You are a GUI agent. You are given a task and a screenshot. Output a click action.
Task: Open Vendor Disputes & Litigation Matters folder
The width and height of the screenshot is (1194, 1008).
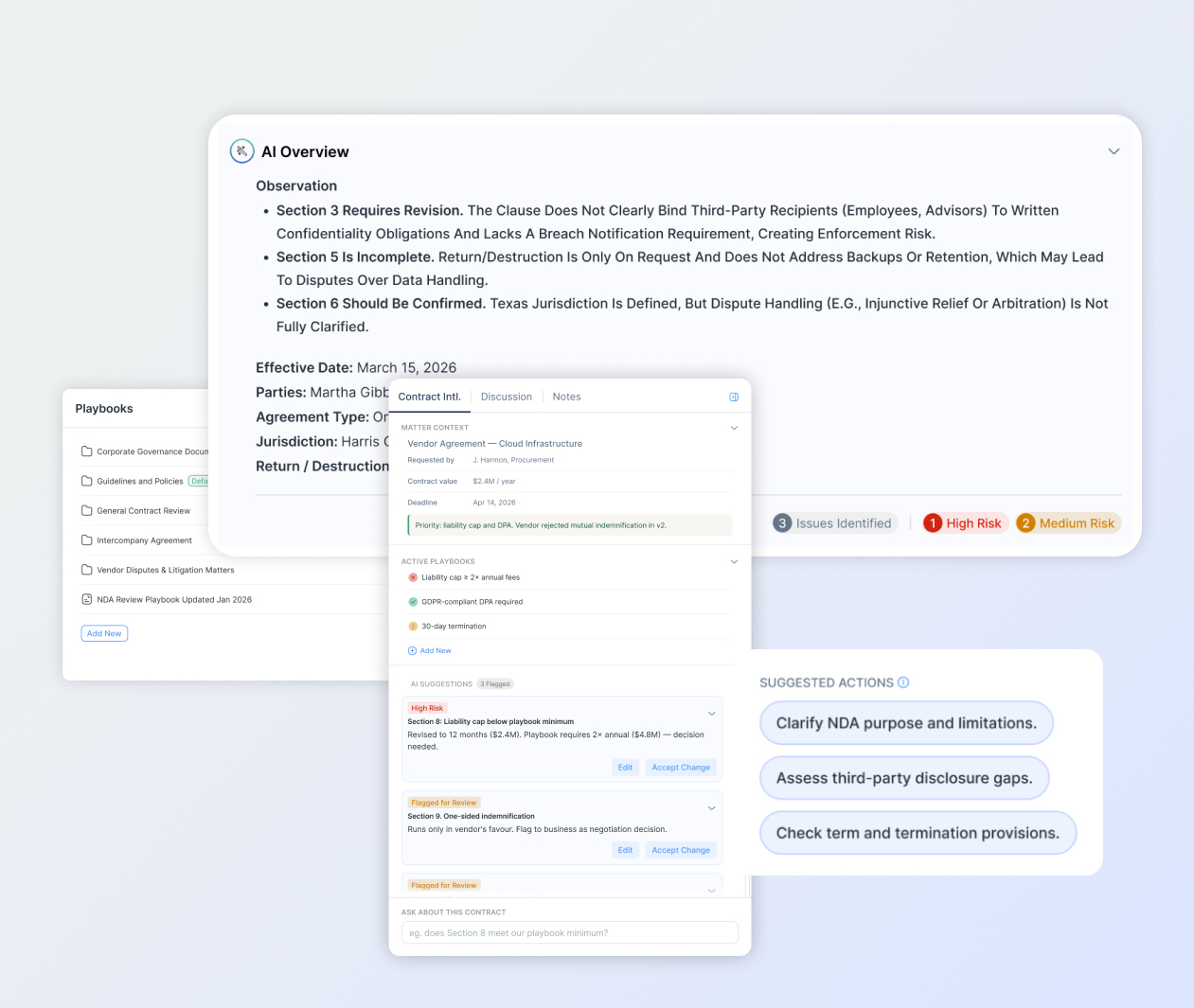coord(166,570)
